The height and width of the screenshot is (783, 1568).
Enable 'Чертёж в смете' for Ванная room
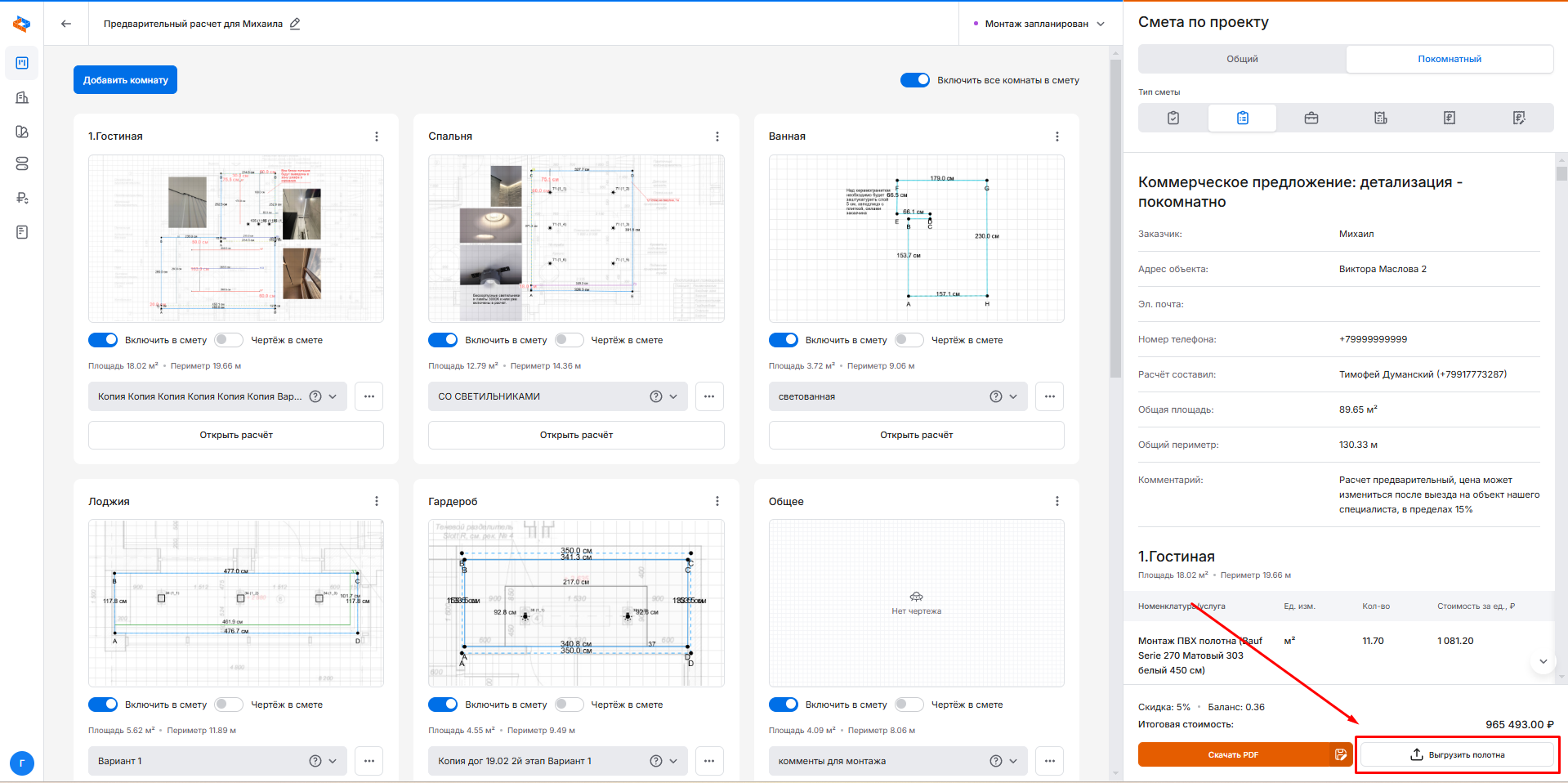coord(909,340)
